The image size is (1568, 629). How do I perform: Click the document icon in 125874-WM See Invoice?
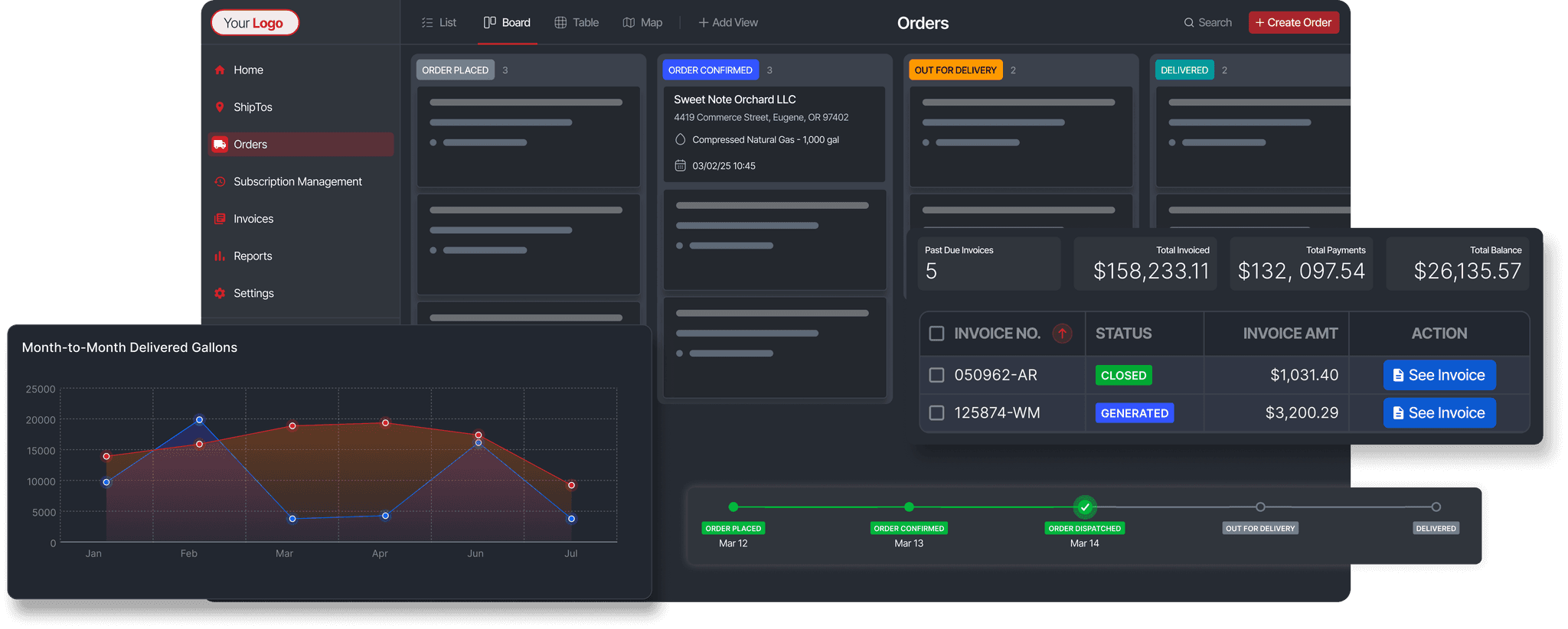click(x=1398, y=412)
